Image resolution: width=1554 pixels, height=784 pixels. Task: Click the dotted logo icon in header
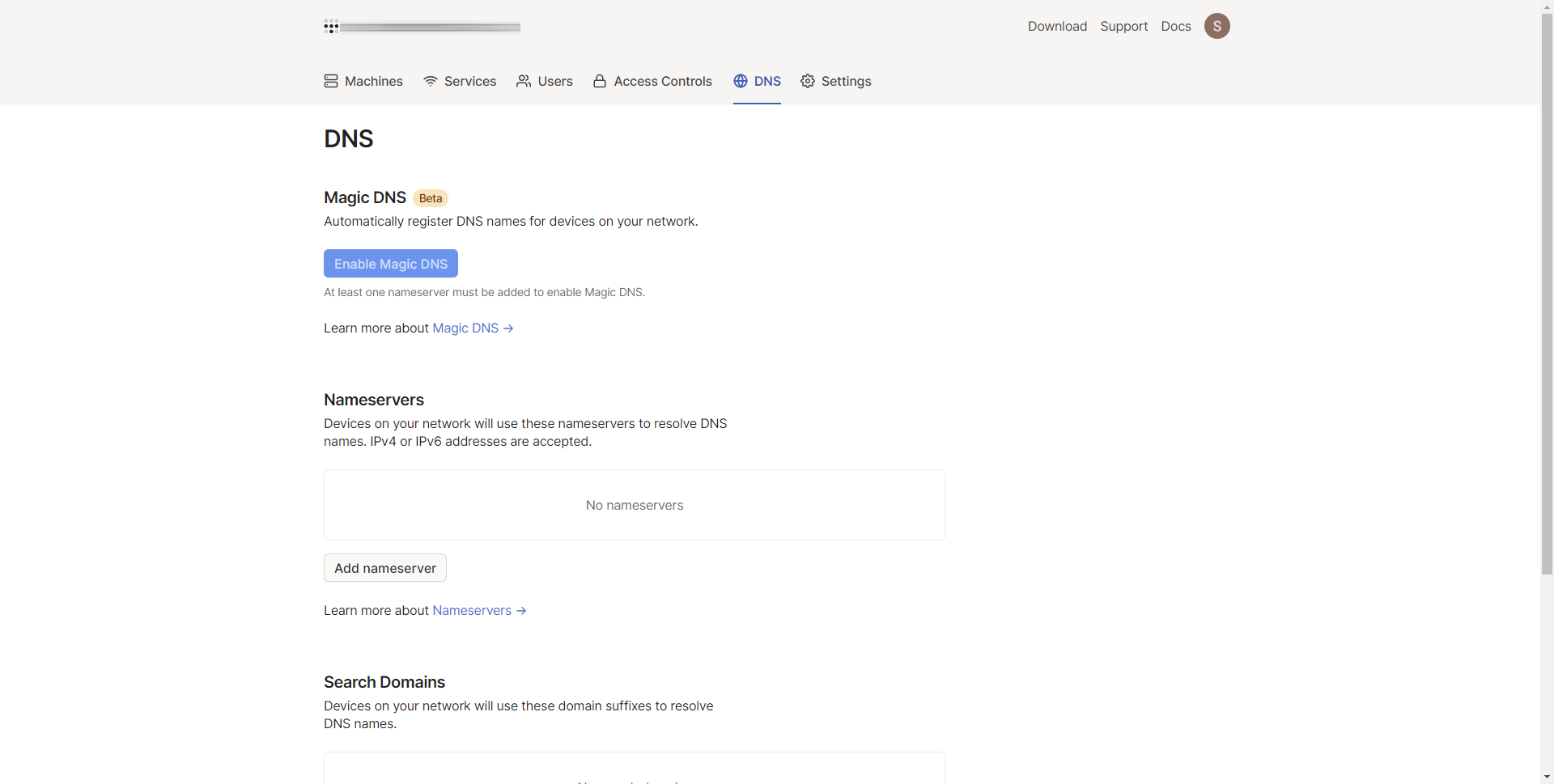[331, 27]
